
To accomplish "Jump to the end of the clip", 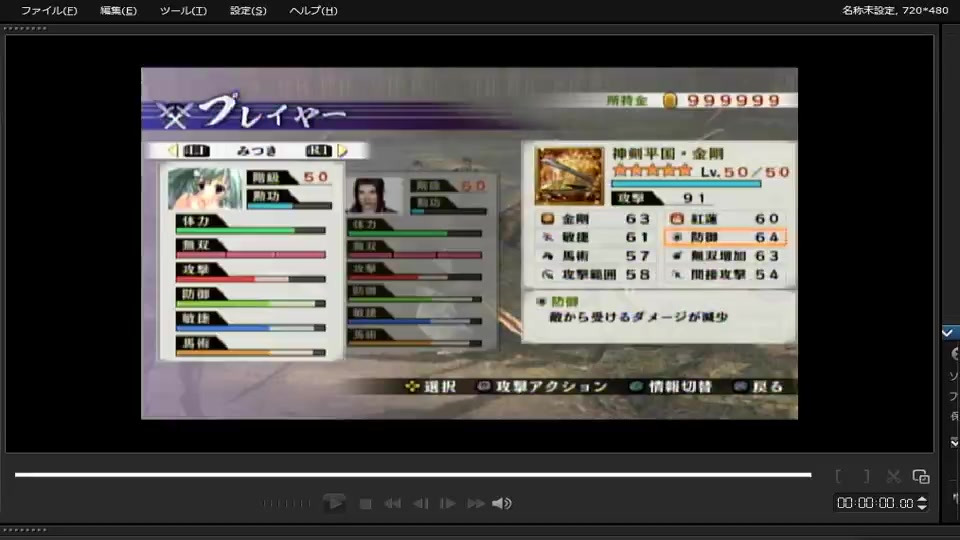I will pyautogui.click(x=476, y=504).
